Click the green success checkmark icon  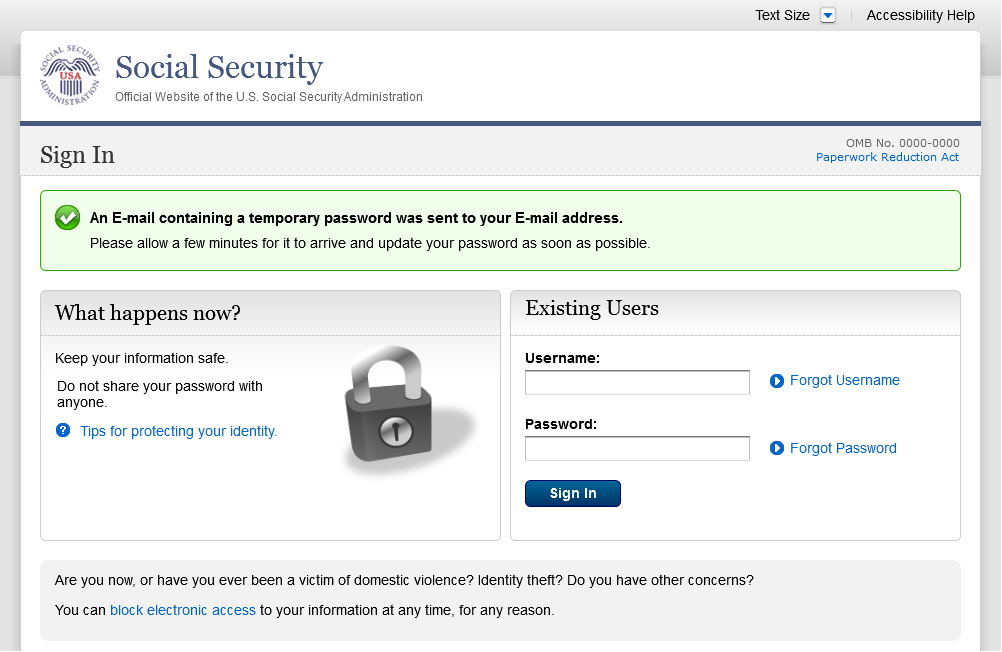[67, 217]
